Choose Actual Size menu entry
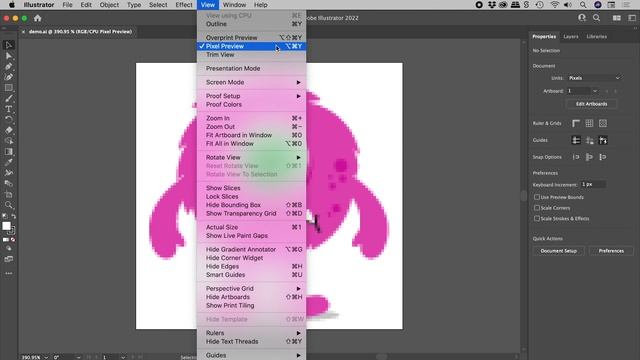640x360 pixels. [x=251, y=227]
